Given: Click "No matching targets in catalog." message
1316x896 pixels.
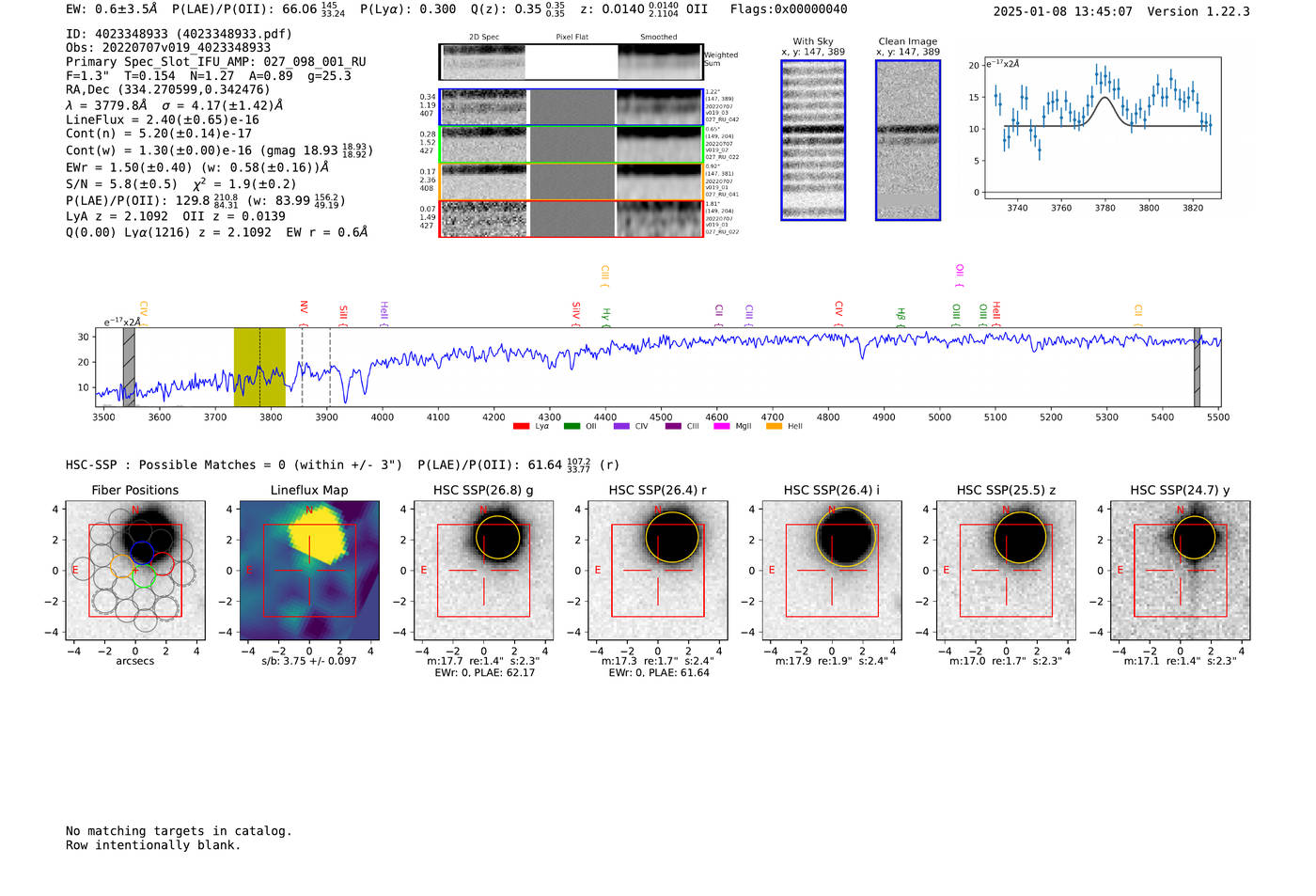Looking at the screenshot, I should click(x=179, y=831).
